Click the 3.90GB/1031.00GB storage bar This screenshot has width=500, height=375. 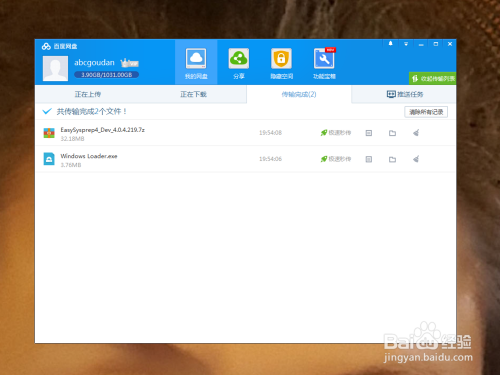pos(106,75)
